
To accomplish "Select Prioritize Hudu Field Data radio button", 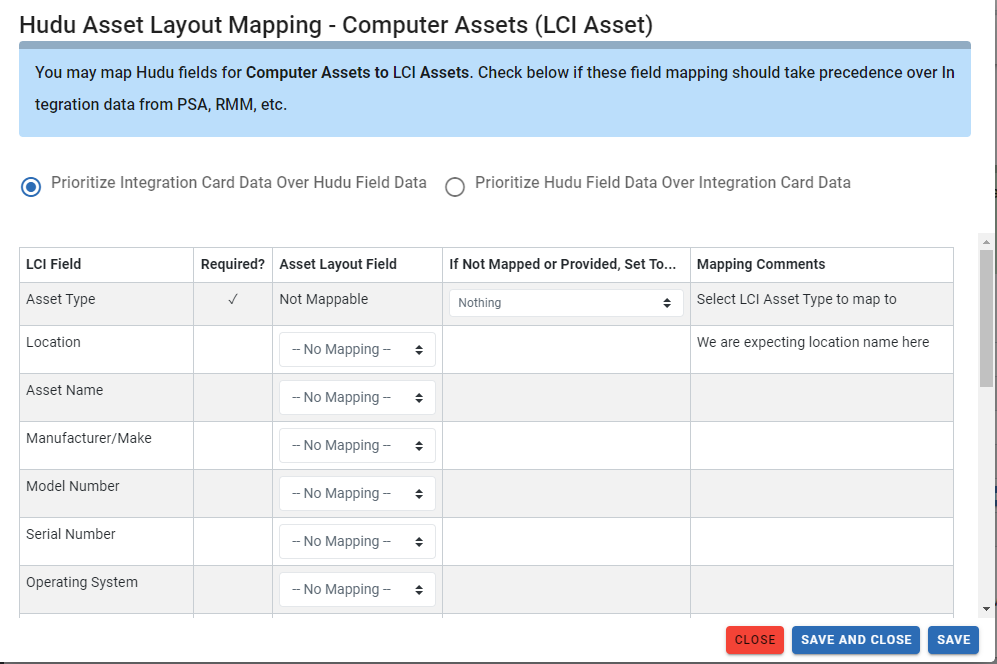I will [x=455, y=186].
